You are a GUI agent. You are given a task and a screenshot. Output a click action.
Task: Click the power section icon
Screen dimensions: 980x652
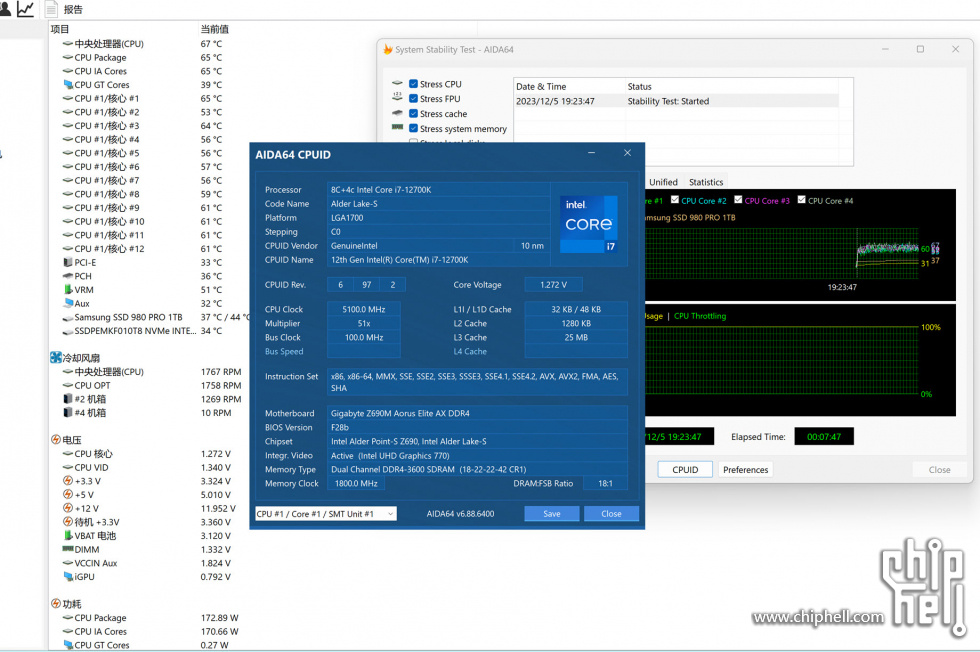click(56, 604)
